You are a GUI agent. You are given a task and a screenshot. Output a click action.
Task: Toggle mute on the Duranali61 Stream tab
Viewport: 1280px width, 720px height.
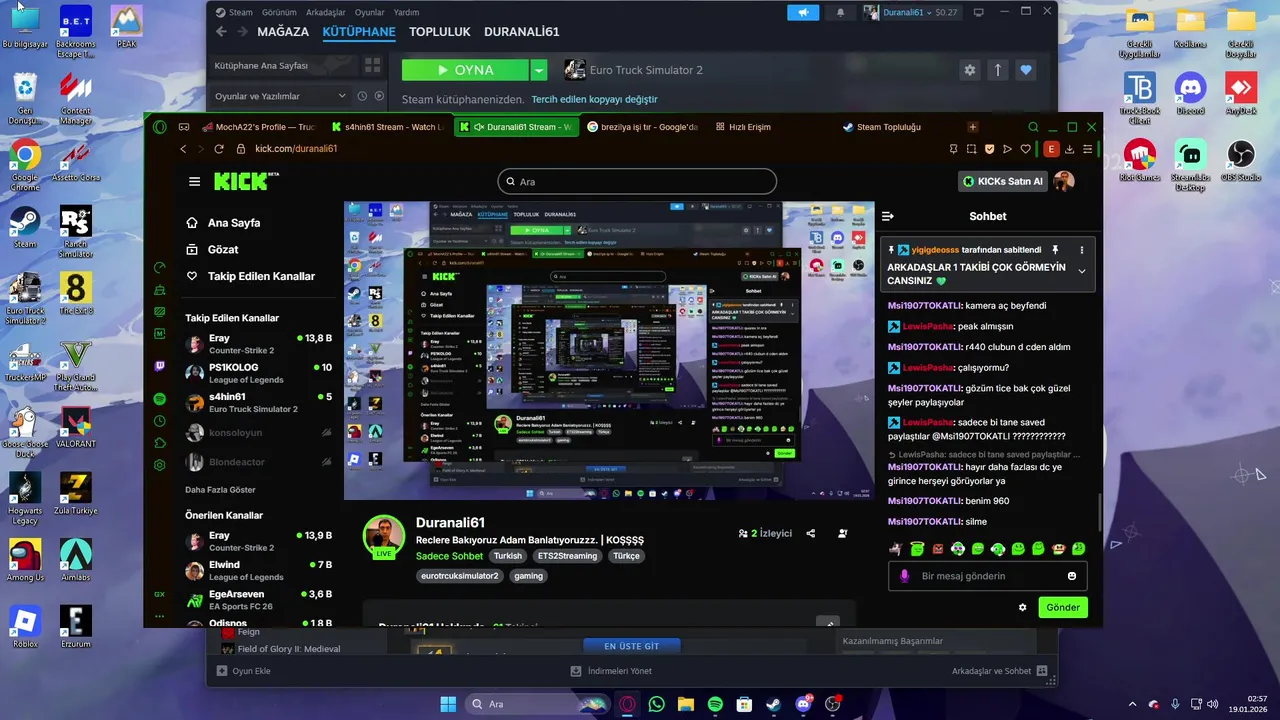click(479, 127)
